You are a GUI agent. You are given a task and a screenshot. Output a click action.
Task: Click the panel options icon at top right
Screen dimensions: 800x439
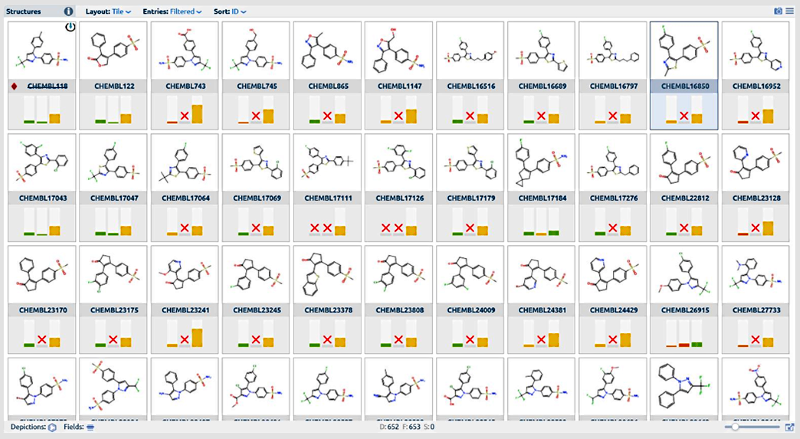(x=790, y=11)
